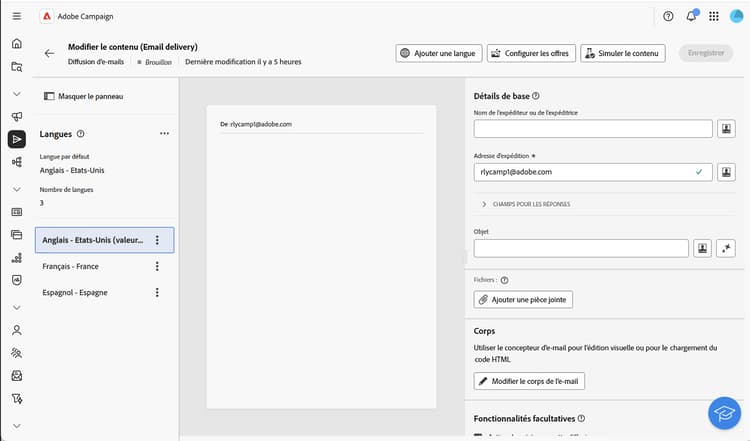Click personalization icon next to sender name
The height and width of the screenshot is (441, 750).
click(x=727, y=128)
